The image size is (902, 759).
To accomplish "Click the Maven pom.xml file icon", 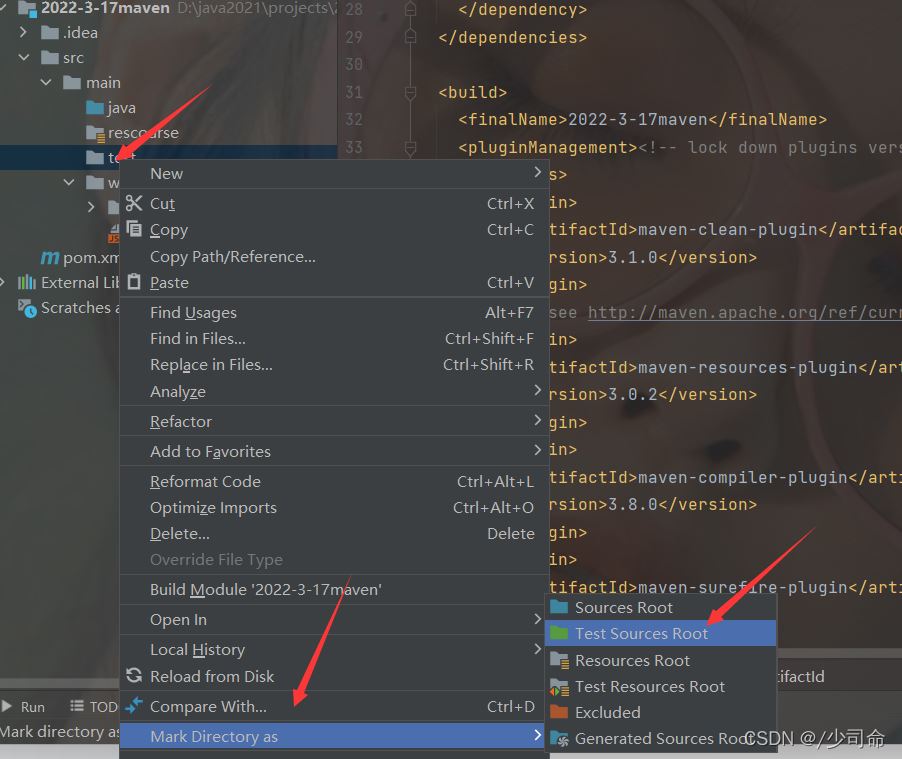I will [x=50, y=257].
